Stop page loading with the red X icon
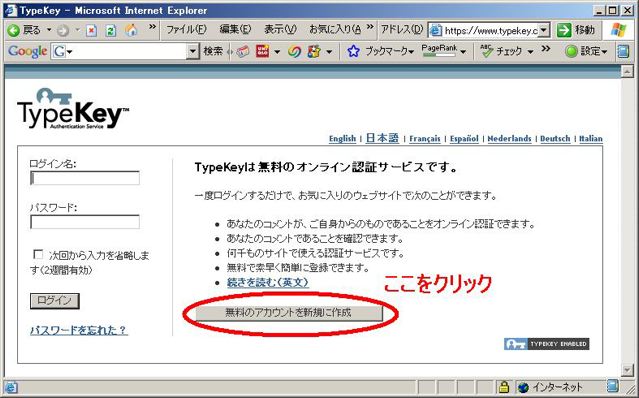The width and height of the screenshot is (639, 398). [92, 31]
